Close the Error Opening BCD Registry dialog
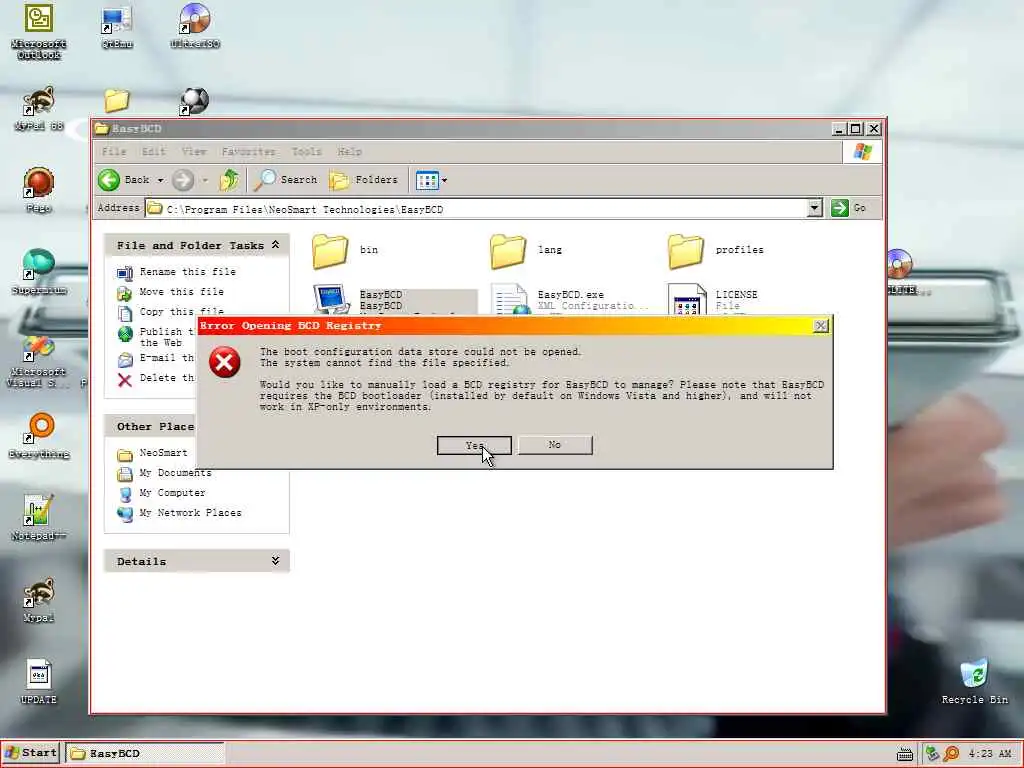Screen dimensions: 1024x768 (821, 326)
